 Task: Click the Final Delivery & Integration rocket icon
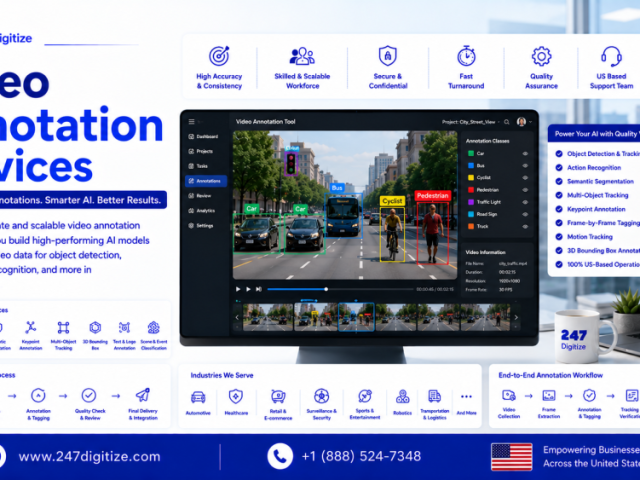click(142, 395)
